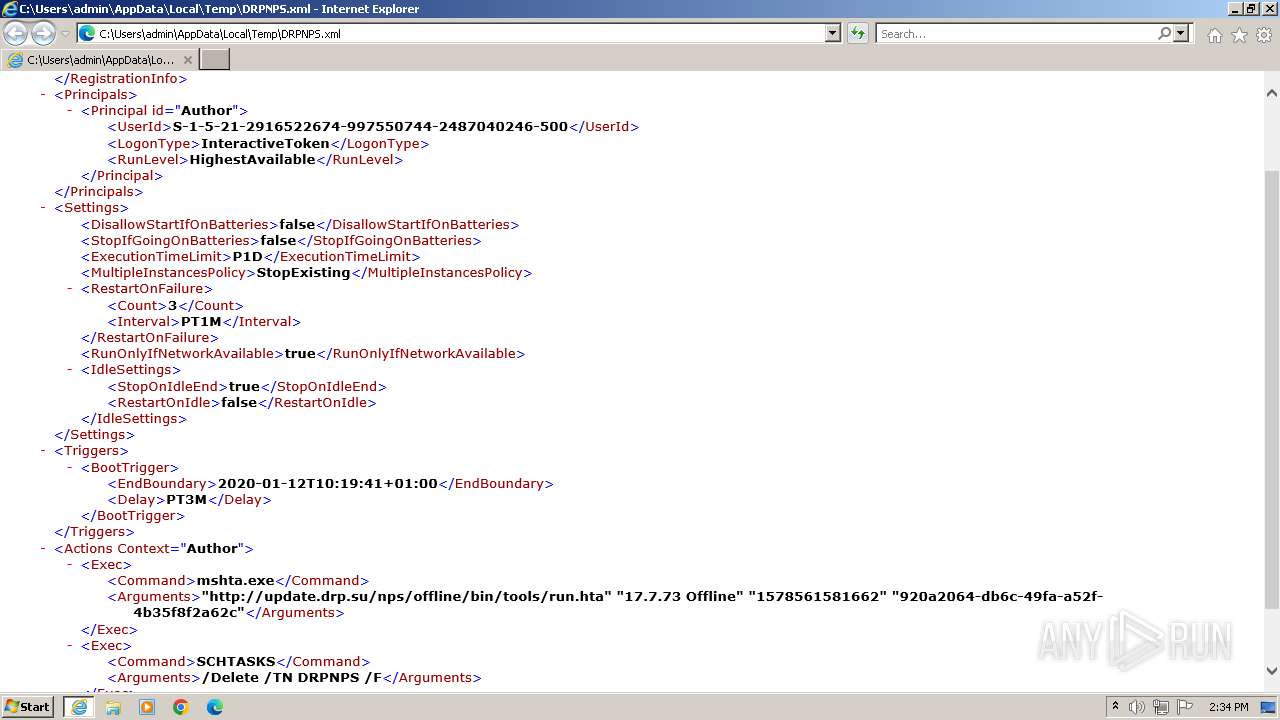Collapse the Principal id Author node
Screen dimensions: 1280x720
[x=70, y=111]
